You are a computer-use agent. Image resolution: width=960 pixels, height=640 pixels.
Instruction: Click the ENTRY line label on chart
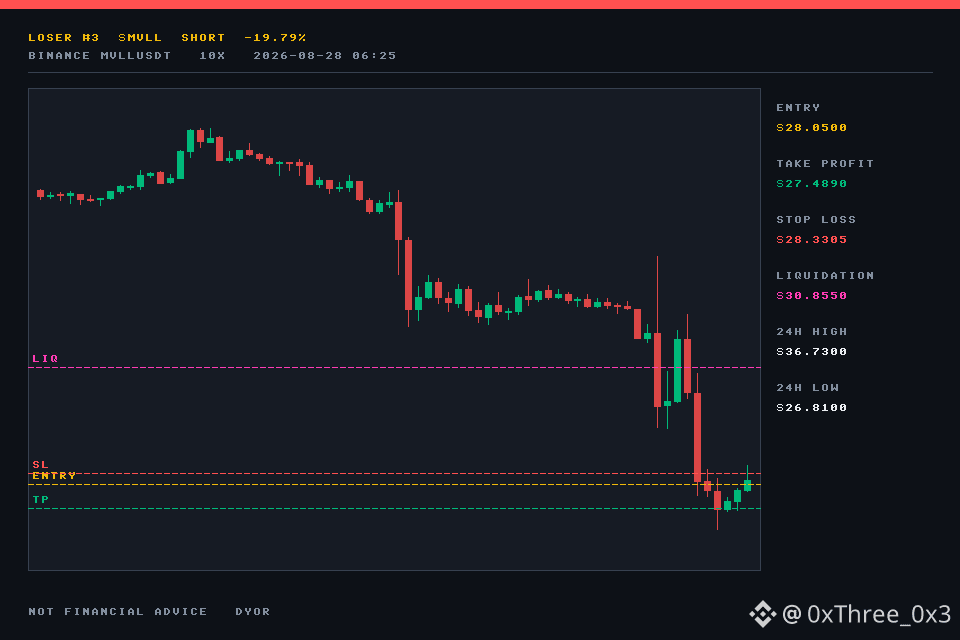point(54,476)
